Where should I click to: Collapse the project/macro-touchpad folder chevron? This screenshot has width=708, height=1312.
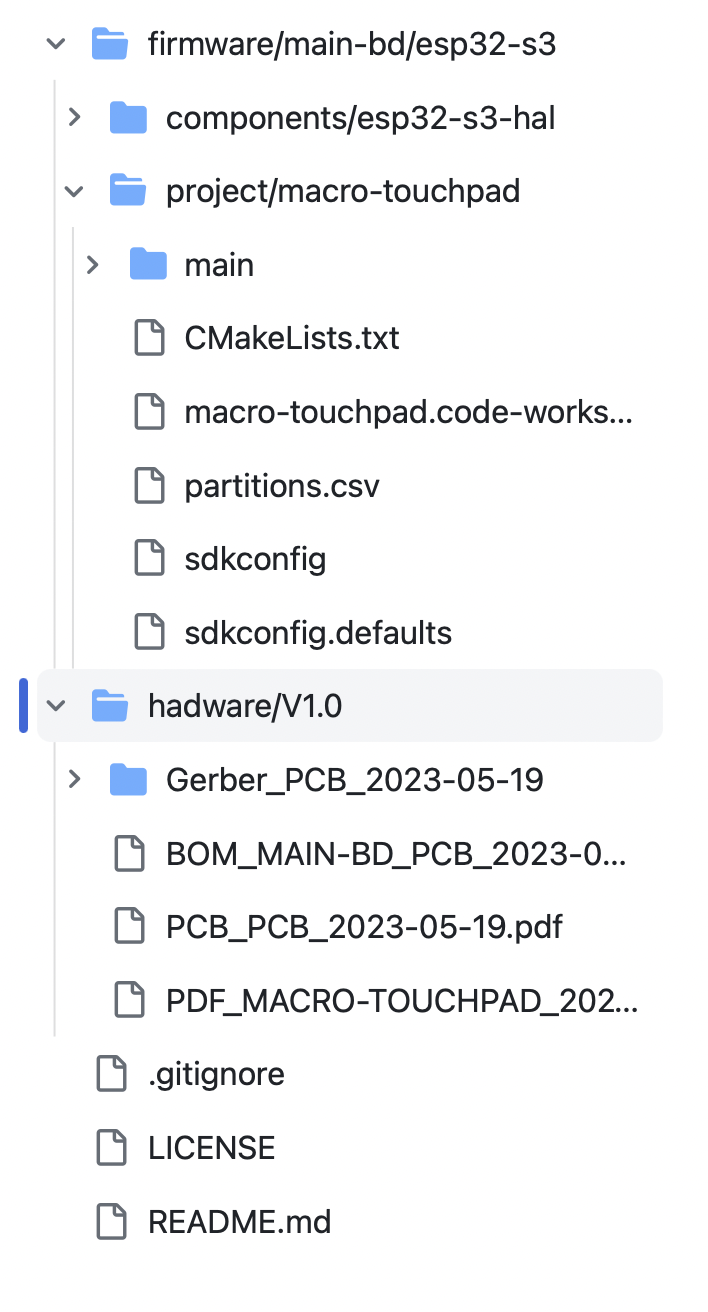74,191
